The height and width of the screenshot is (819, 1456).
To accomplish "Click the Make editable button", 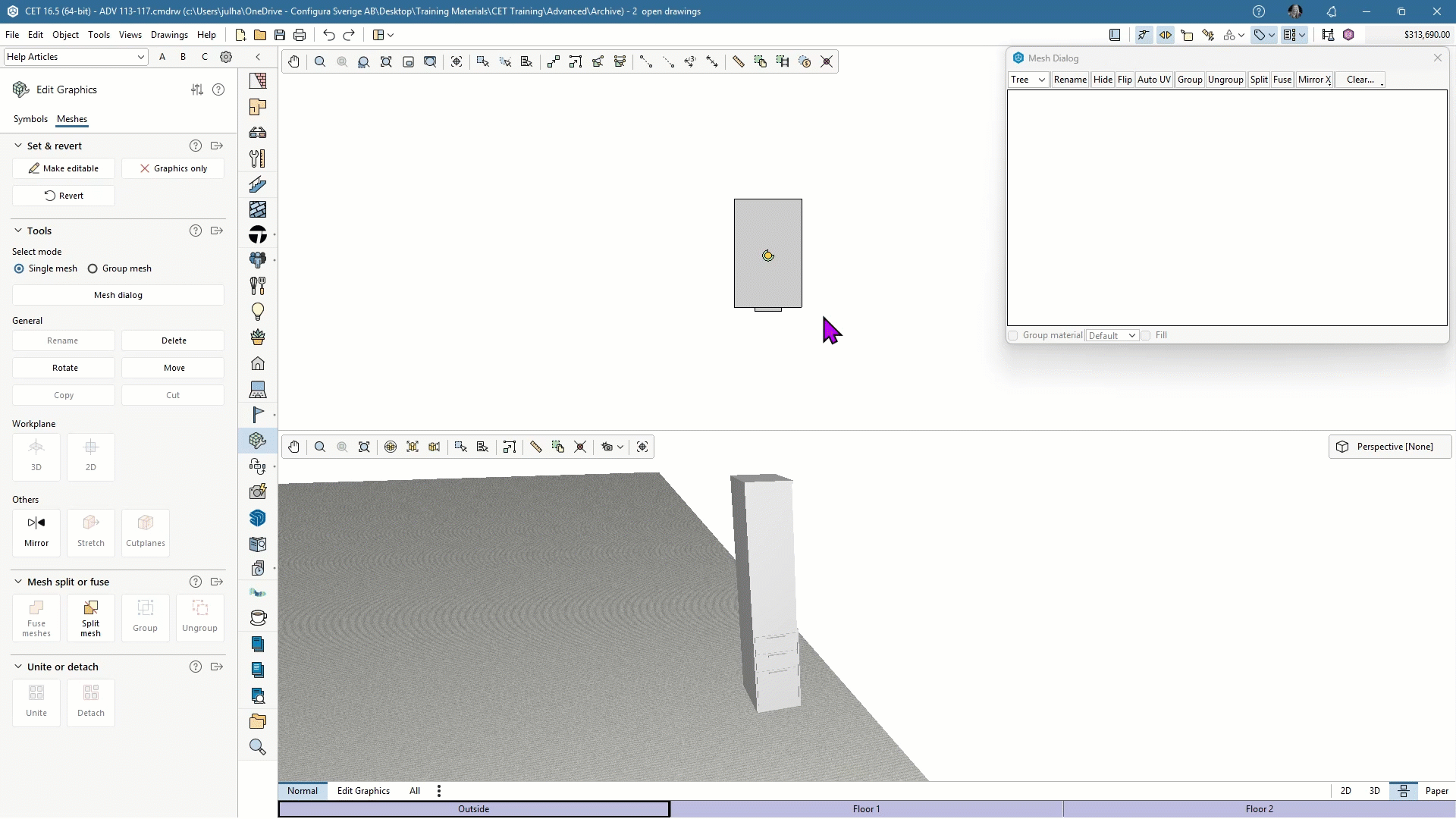I will pos(64,168).
